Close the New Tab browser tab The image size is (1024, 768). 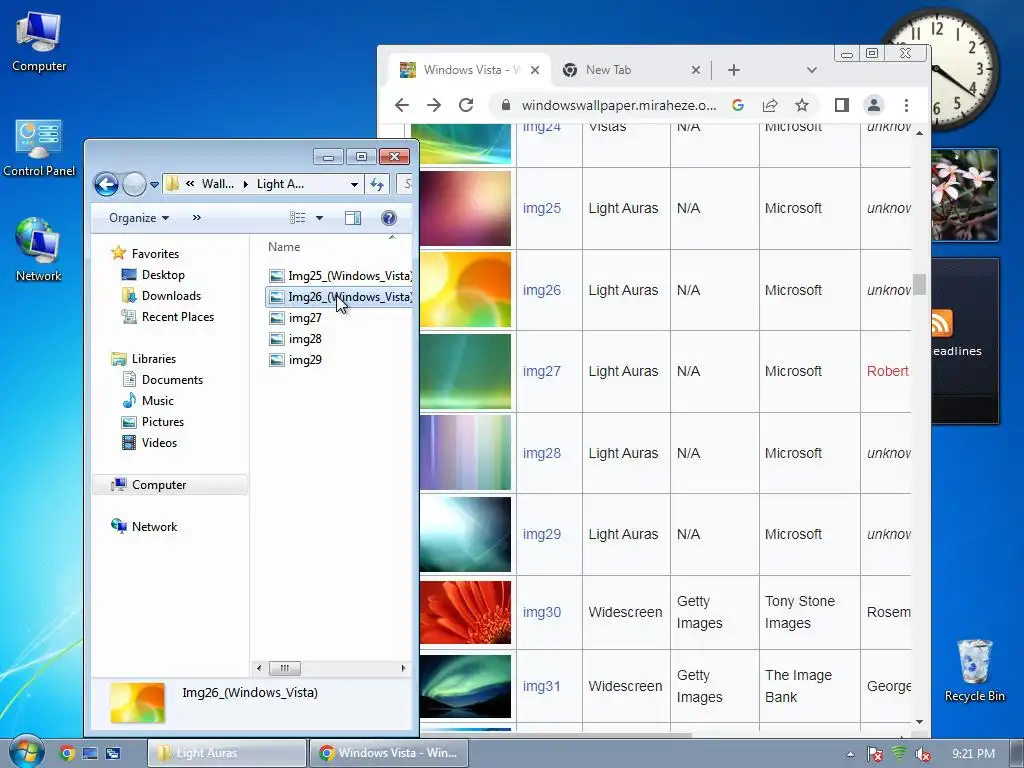point(696,70)
